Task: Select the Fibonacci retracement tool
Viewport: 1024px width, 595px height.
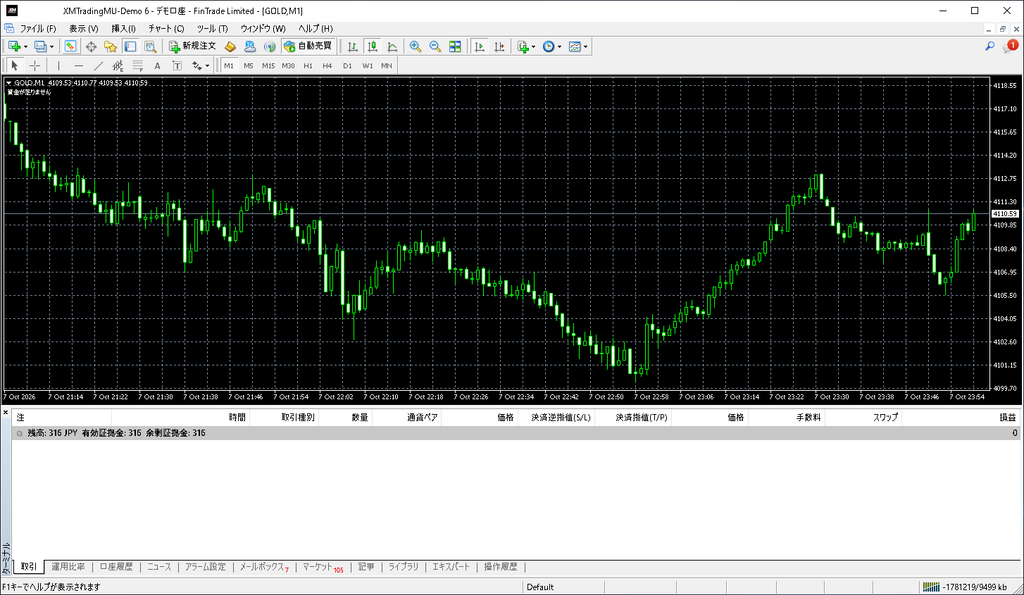Action: coord(137,65)
